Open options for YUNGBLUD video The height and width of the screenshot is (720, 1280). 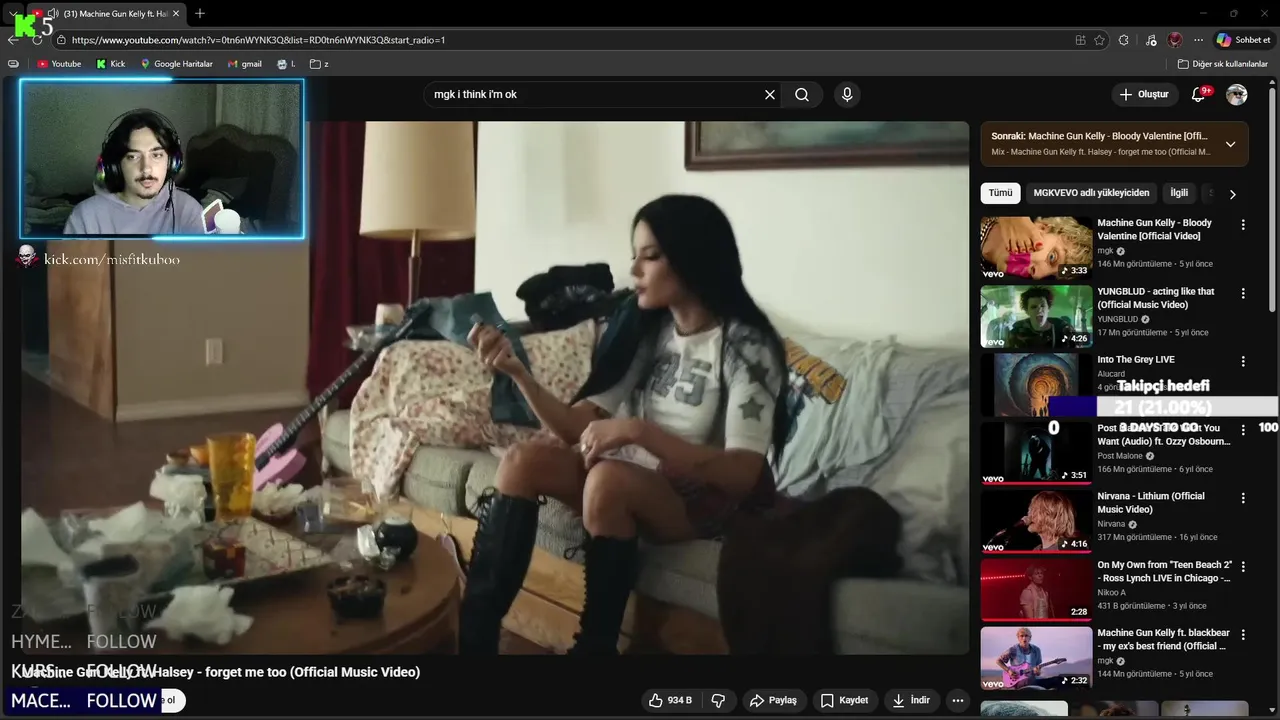1243,293
